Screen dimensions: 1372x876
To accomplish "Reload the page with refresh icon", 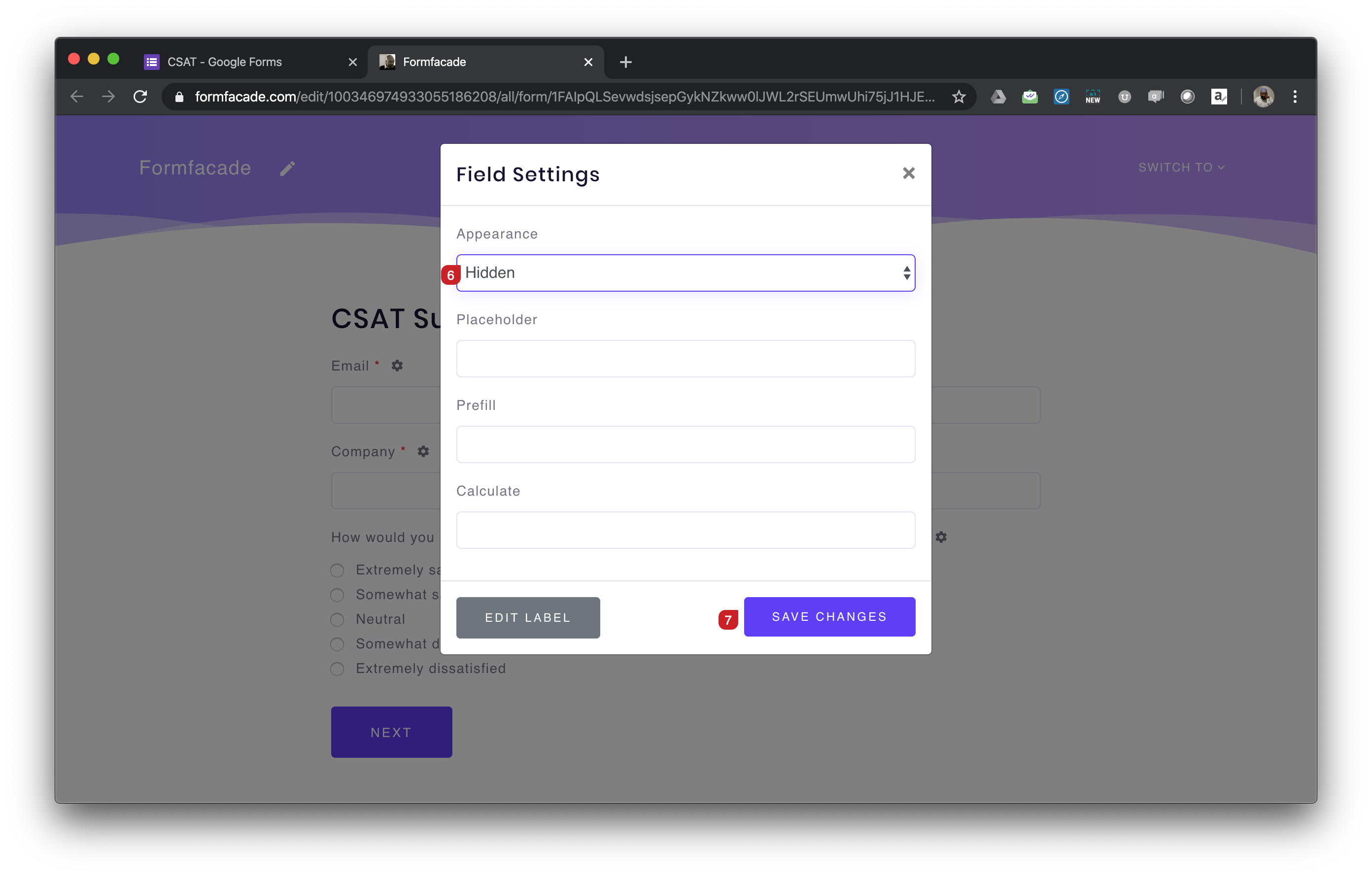I will point(140,97).
